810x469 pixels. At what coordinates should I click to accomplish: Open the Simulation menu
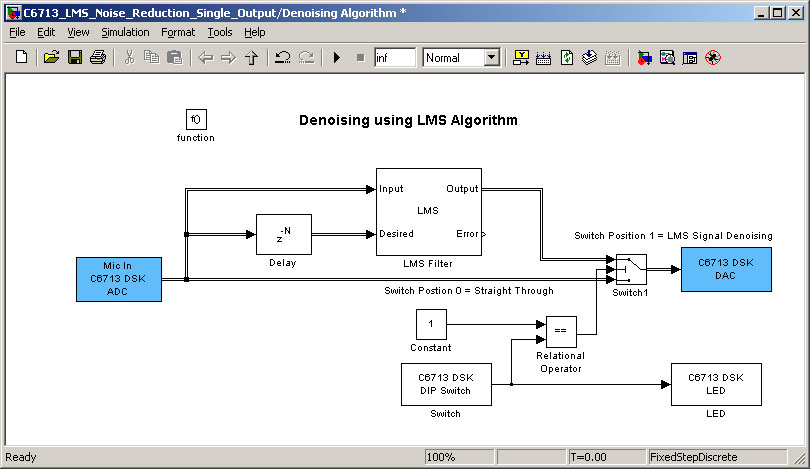point(125,32)
